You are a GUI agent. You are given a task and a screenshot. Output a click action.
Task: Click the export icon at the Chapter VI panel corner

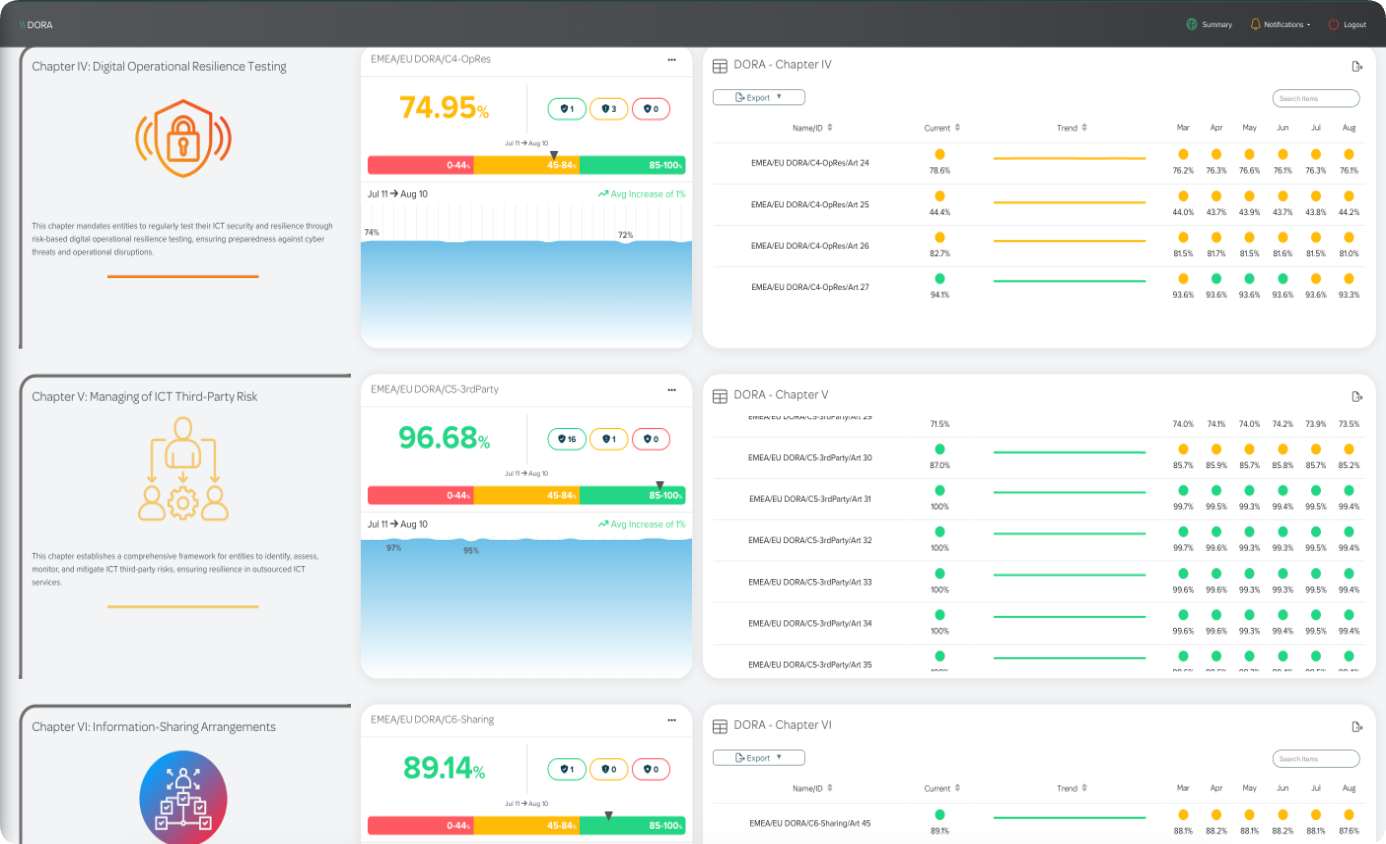click(1357, 726)
